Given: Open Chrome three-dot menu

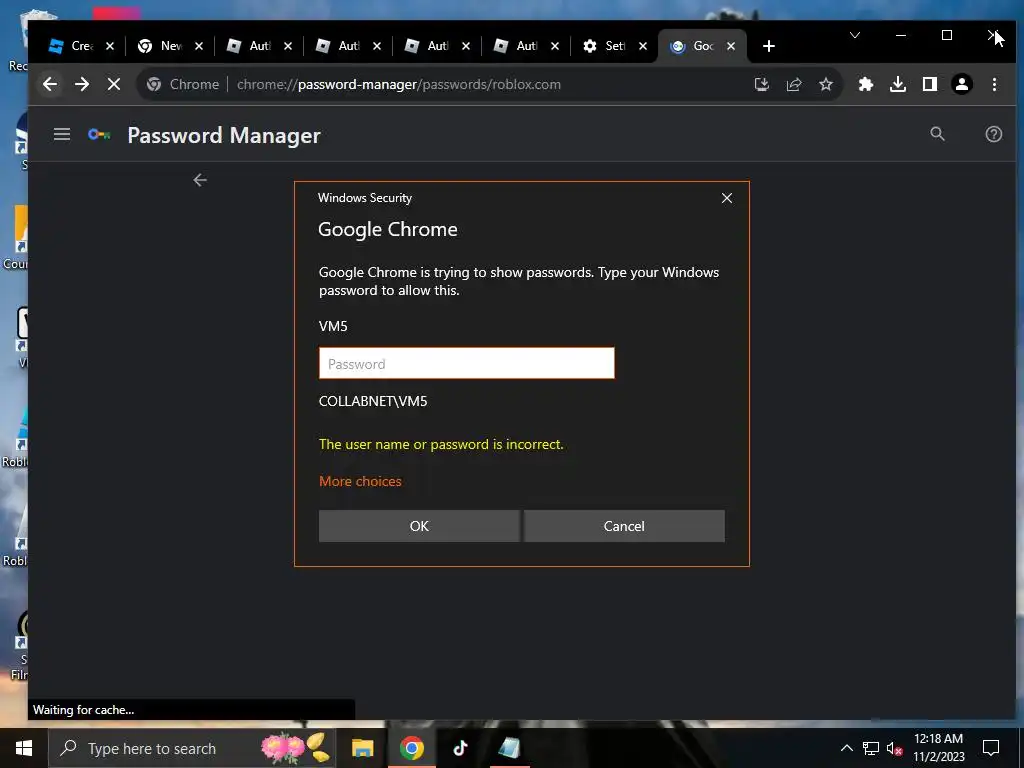Looking at the screenshot, I should click(994, 84).
